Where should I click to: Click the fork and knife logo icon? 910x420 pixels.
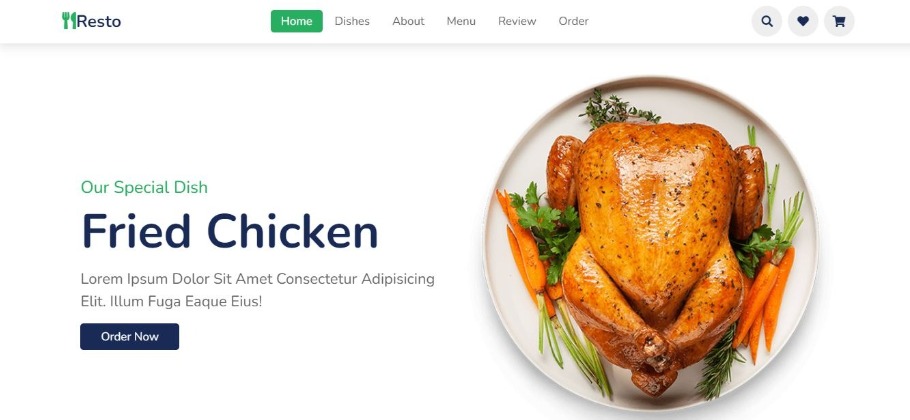[x=69, y=21]
